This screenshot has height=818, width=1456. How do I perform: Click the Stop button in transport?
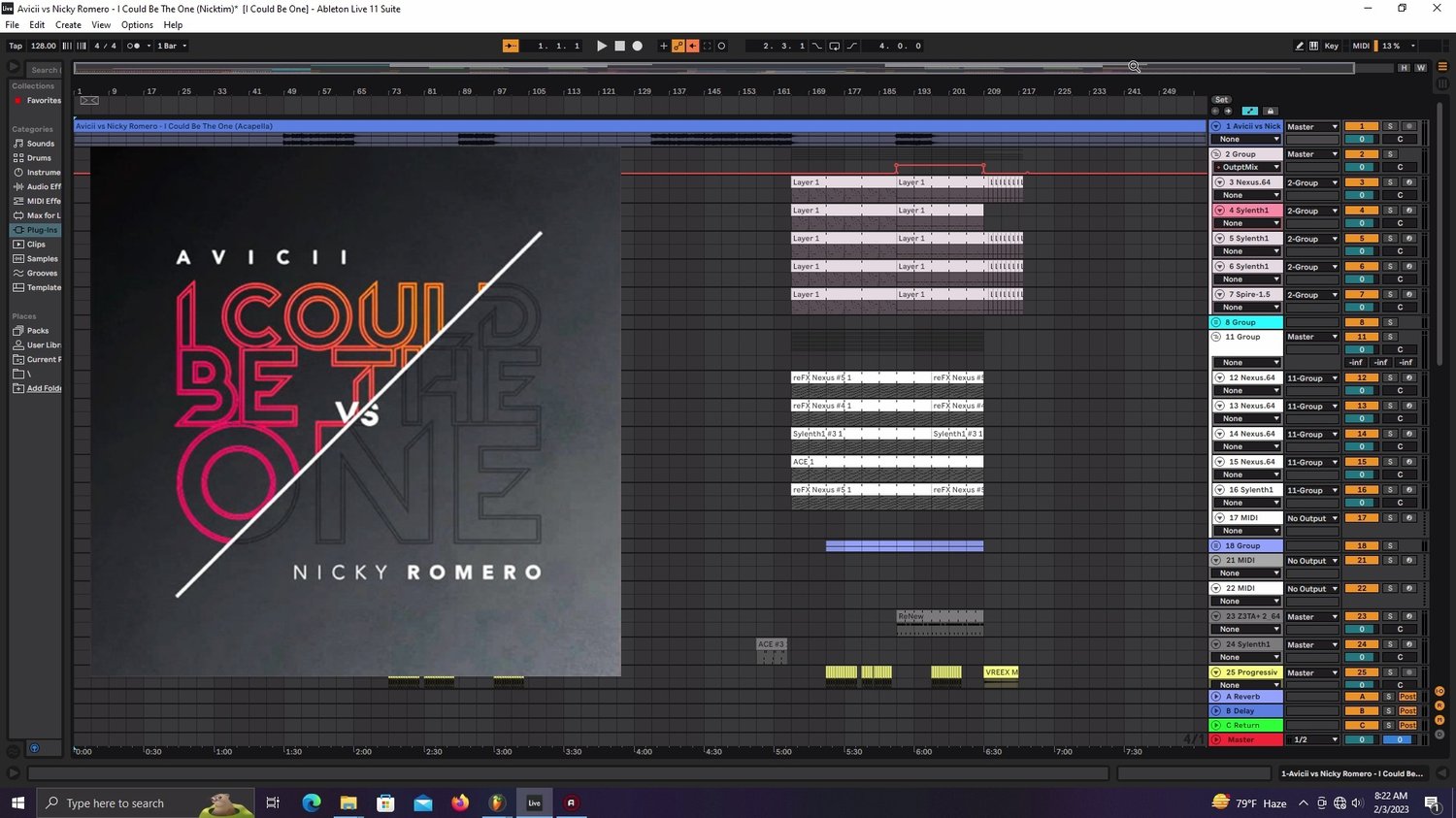click(619, 46)
